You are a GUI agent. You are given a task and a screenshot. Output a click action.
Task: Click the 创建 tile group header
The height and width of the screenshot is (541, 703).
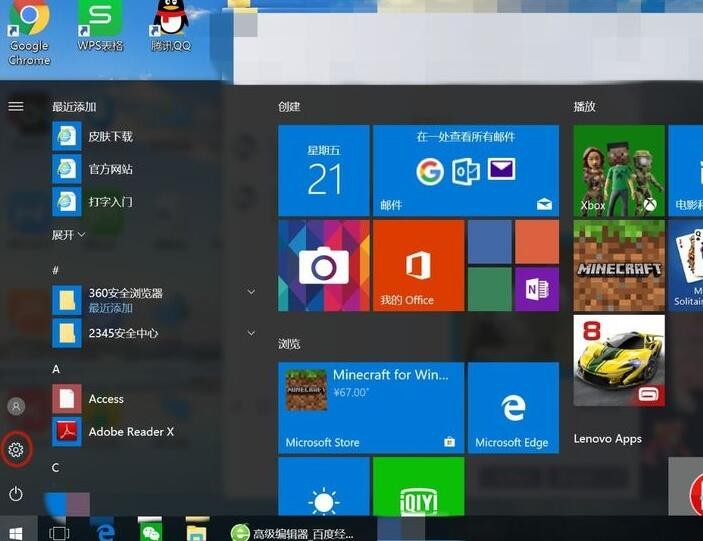(x=289, y=107)
